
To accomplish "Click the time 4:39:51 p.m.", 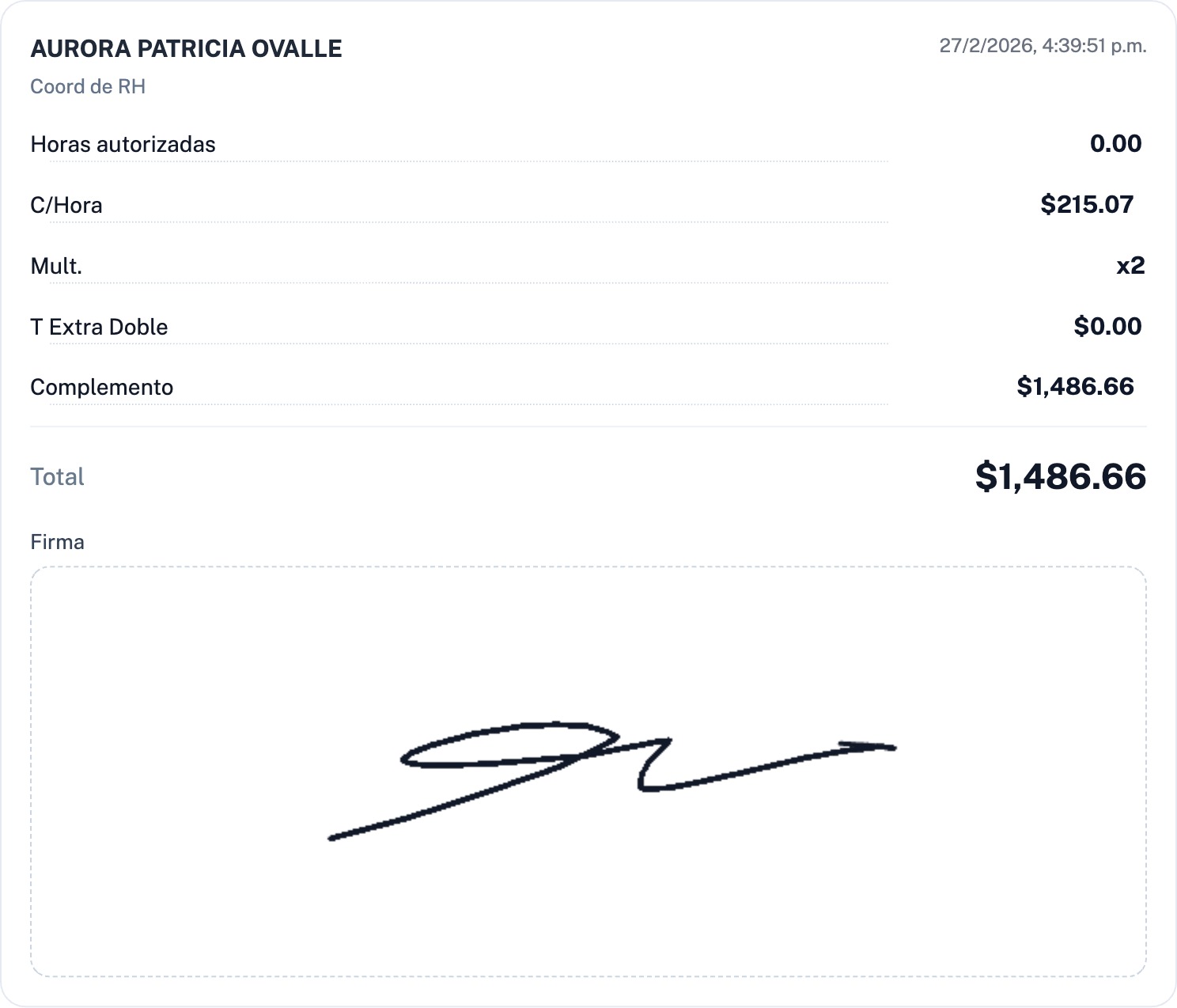I will tap(1094, 46).
